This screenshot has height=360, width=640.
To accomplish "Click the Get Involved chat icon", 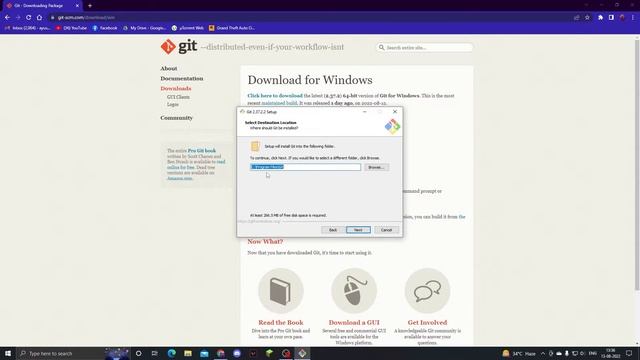I will click(427, 291).
